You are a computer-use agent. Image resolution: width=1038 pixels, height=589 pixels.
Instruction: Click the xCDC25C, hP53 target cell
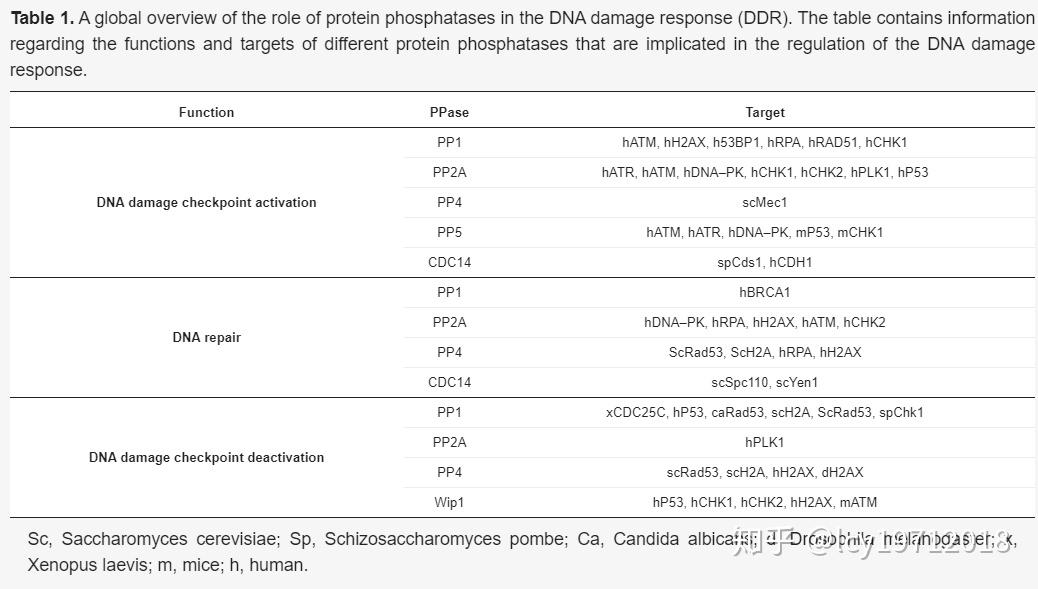coord(765,412)
